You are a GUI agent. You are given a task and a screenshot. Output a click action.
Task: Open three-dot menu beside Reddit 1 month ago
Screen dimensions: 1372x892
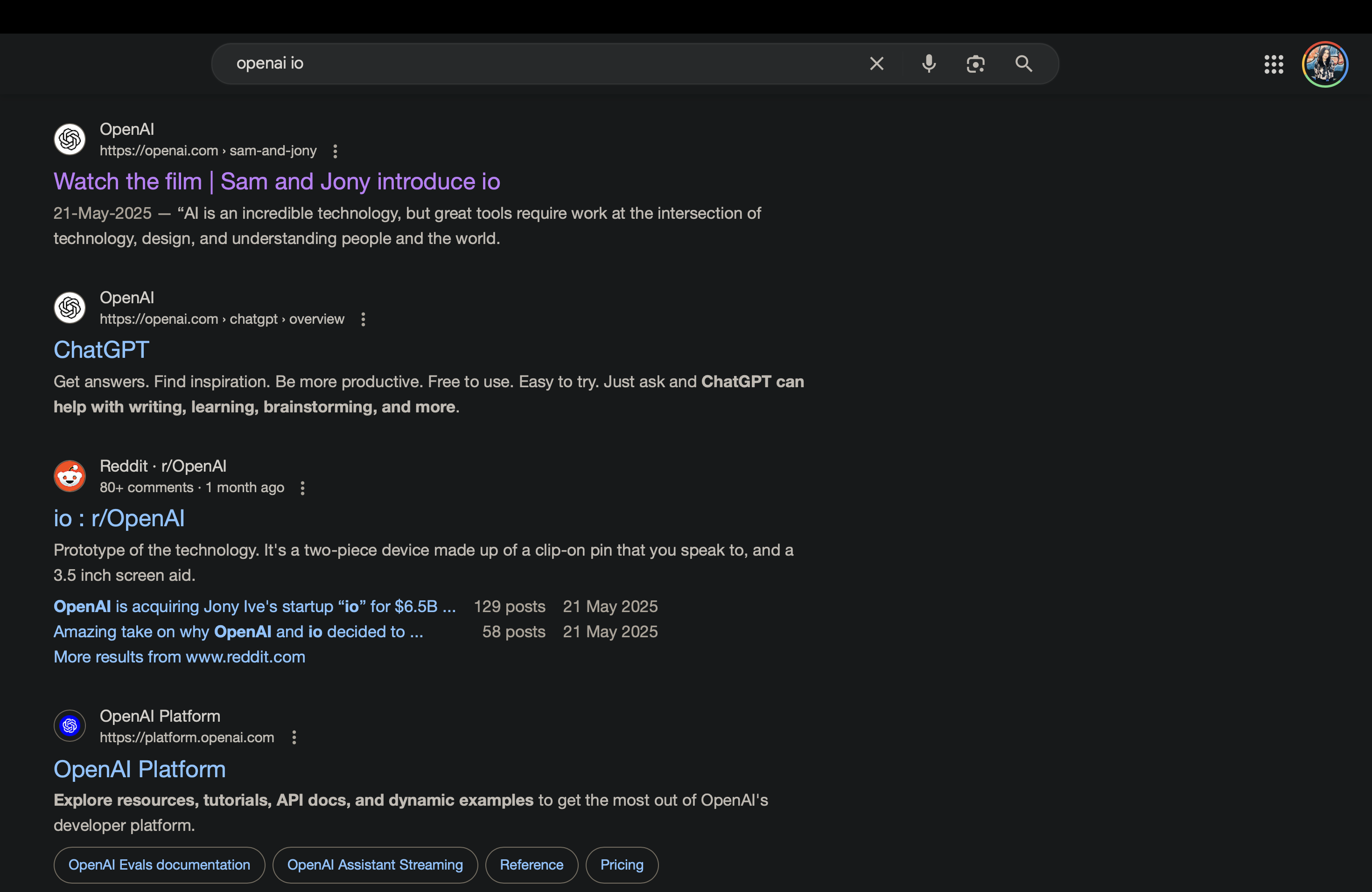[303, 488]
